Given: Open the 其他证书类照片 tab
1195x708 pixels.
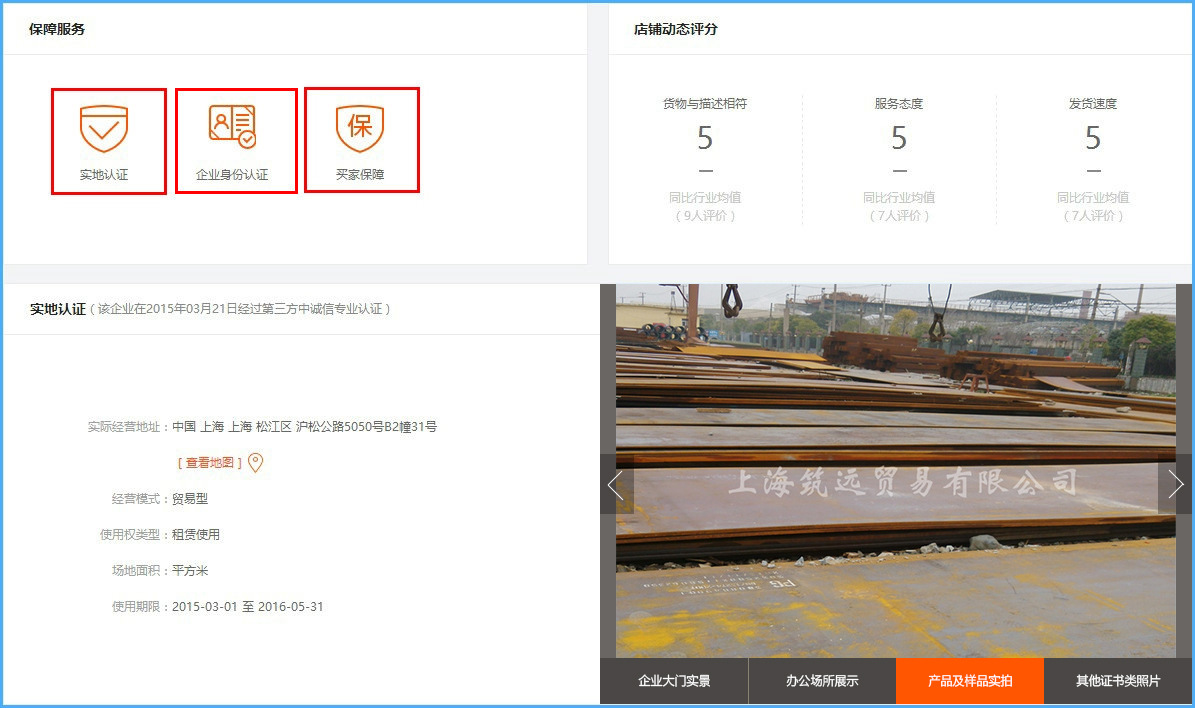Looking at the screenshot, I should [x=1117, y=681].
